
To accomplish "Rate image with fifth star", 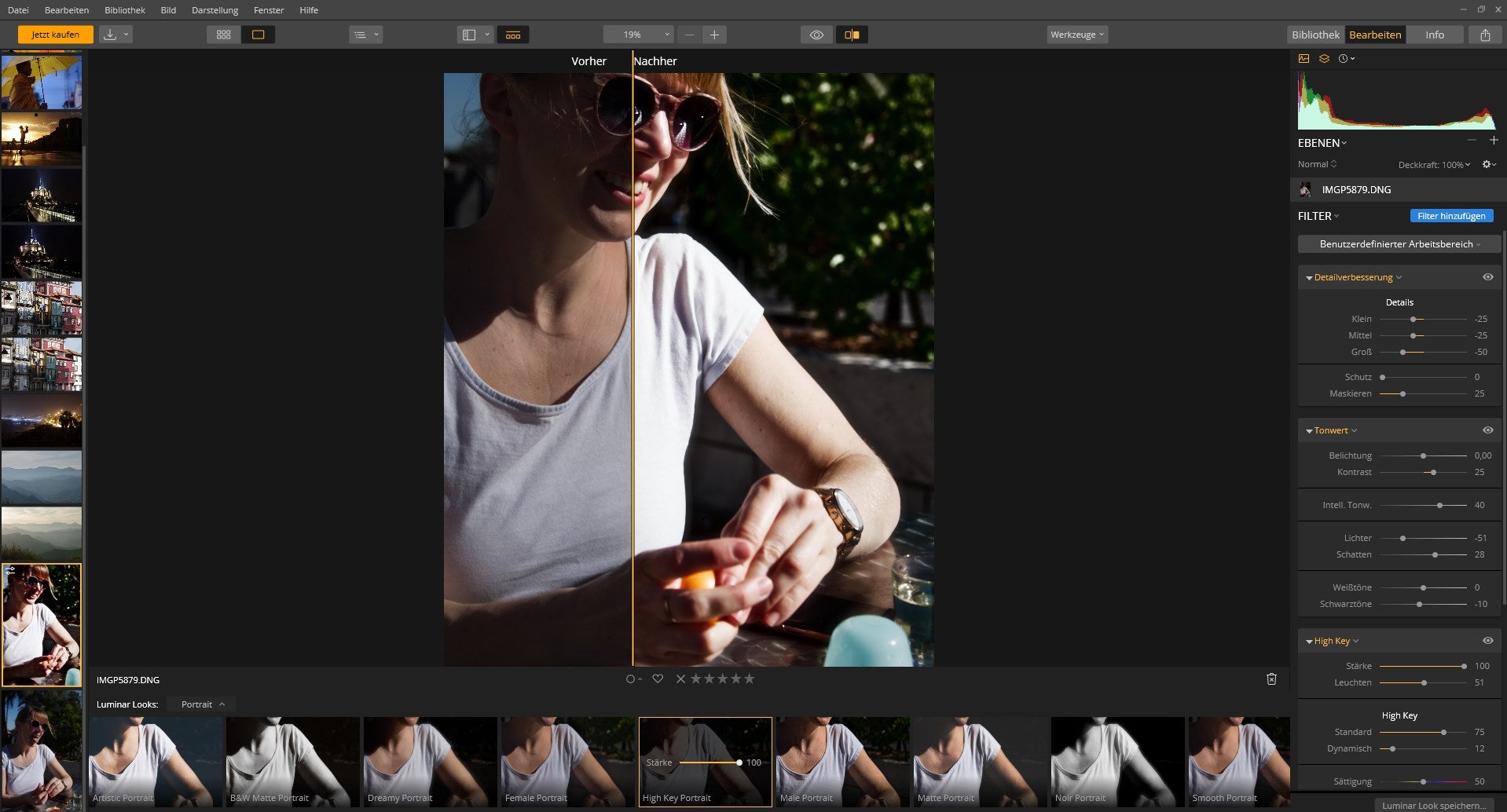I will click(750, 679).
